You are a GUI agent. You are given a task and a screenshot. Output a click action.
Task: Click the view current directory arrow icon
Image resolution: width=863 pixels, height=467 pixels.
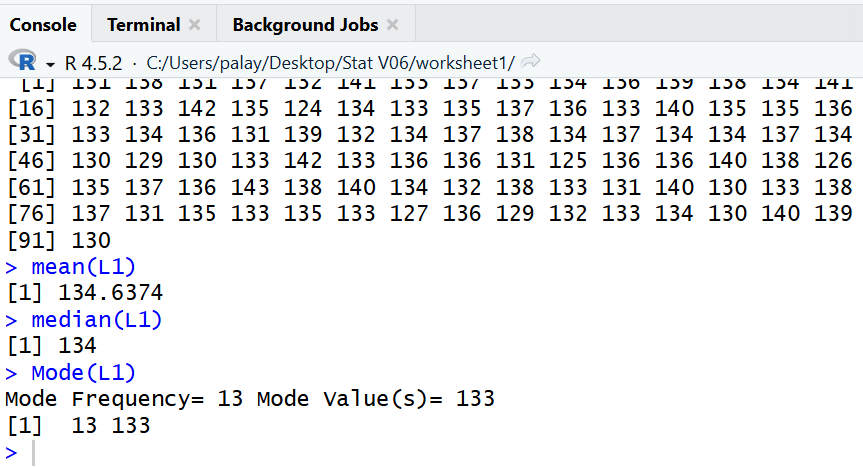click(531, 62)
